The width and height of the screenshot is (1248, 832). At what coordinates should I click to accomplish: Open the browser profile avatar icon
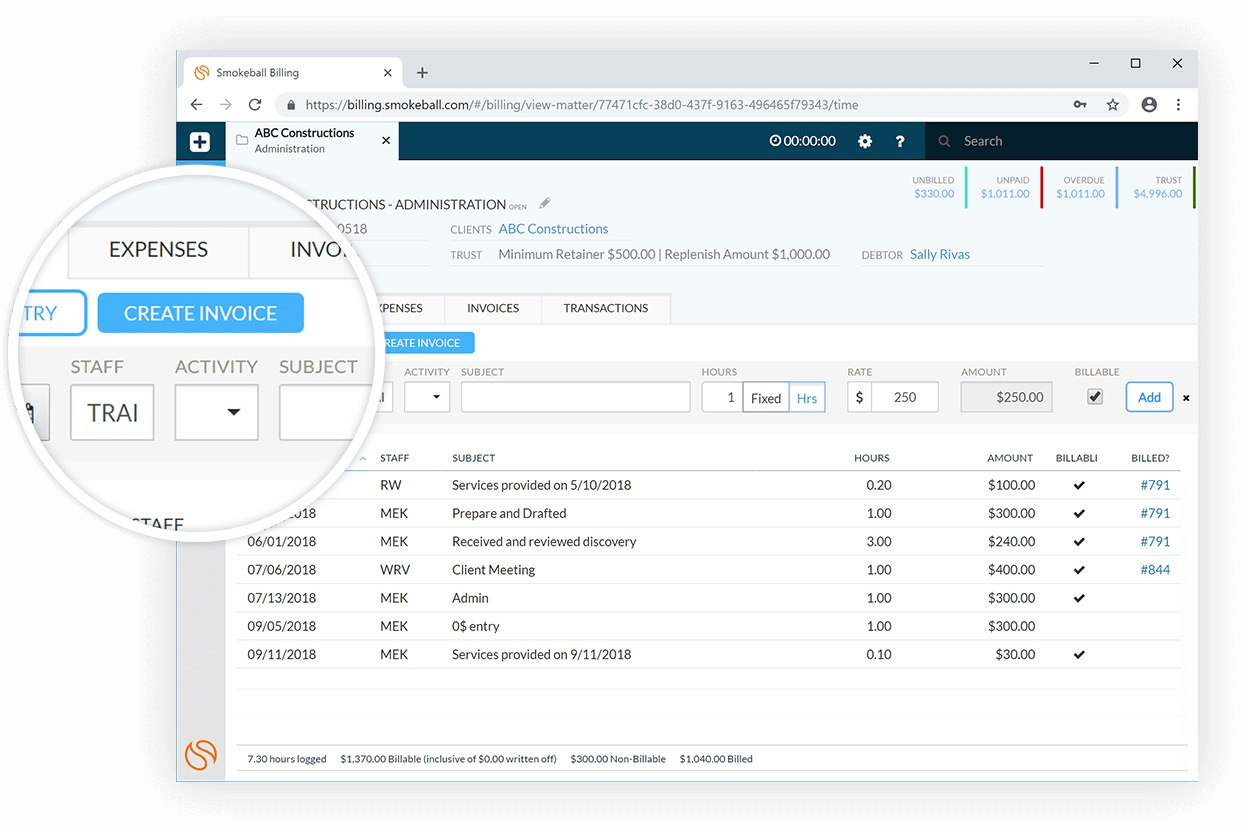(1149, 104)
